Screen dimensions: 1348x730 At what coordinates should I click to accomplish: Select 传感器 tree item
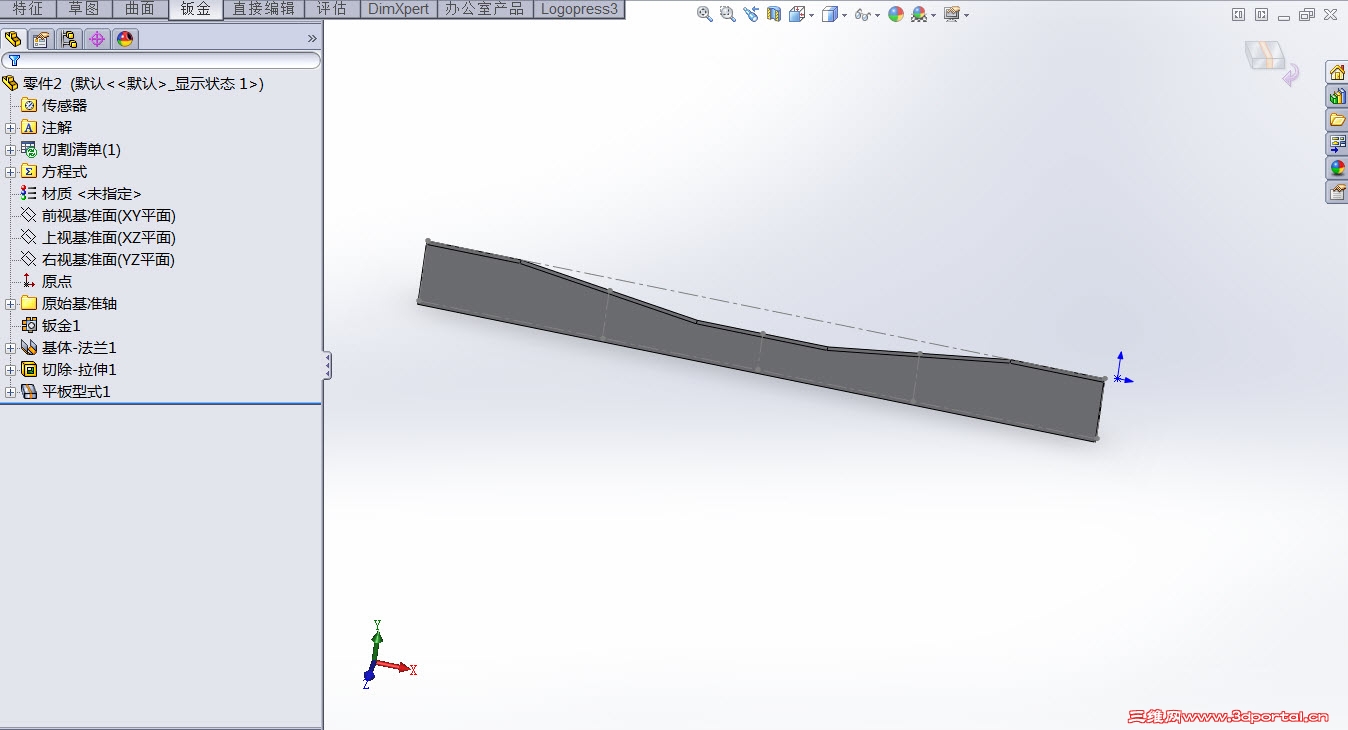64,106
